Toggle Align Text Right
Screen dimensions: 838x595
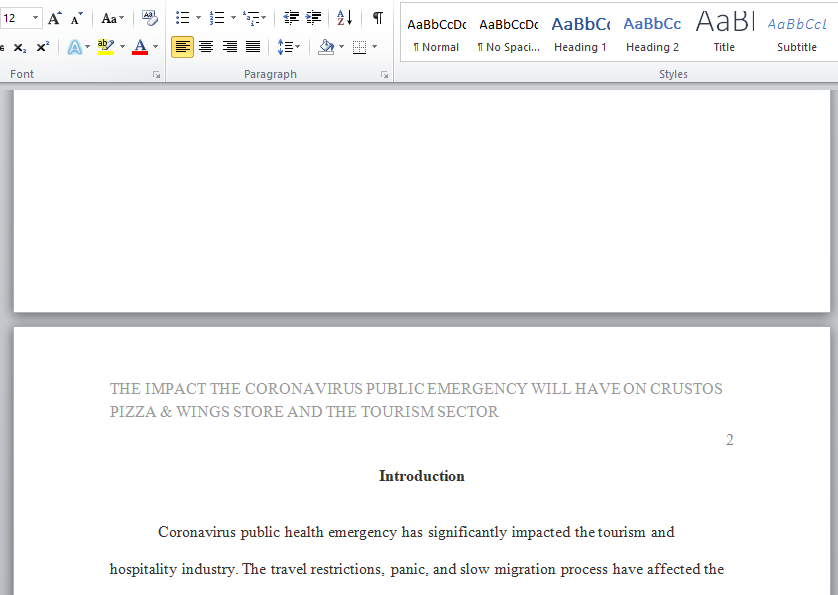click(x=230, y=47)
